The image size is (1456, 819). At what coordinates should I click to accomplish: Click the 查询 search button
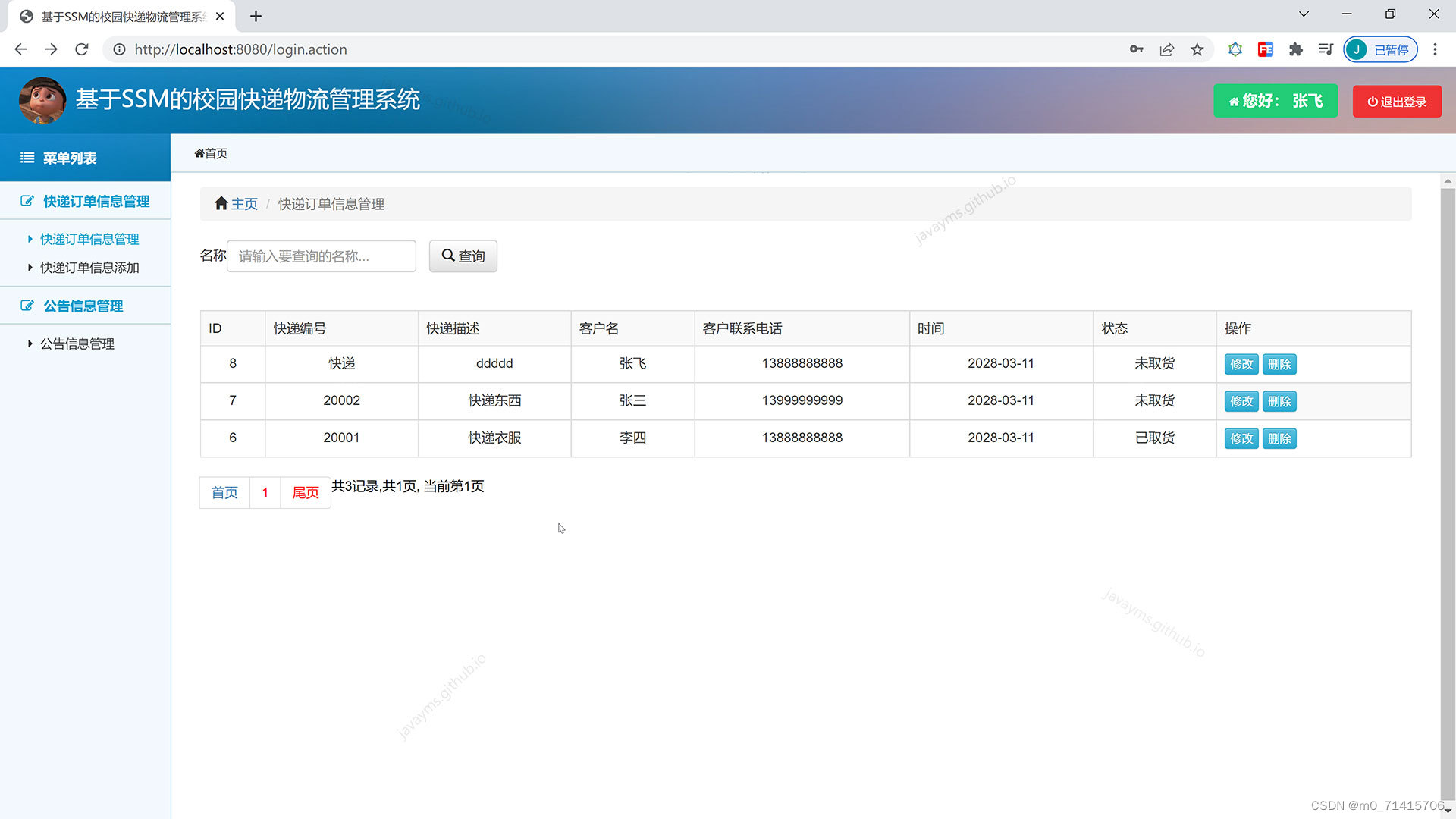tap(463, 256)
